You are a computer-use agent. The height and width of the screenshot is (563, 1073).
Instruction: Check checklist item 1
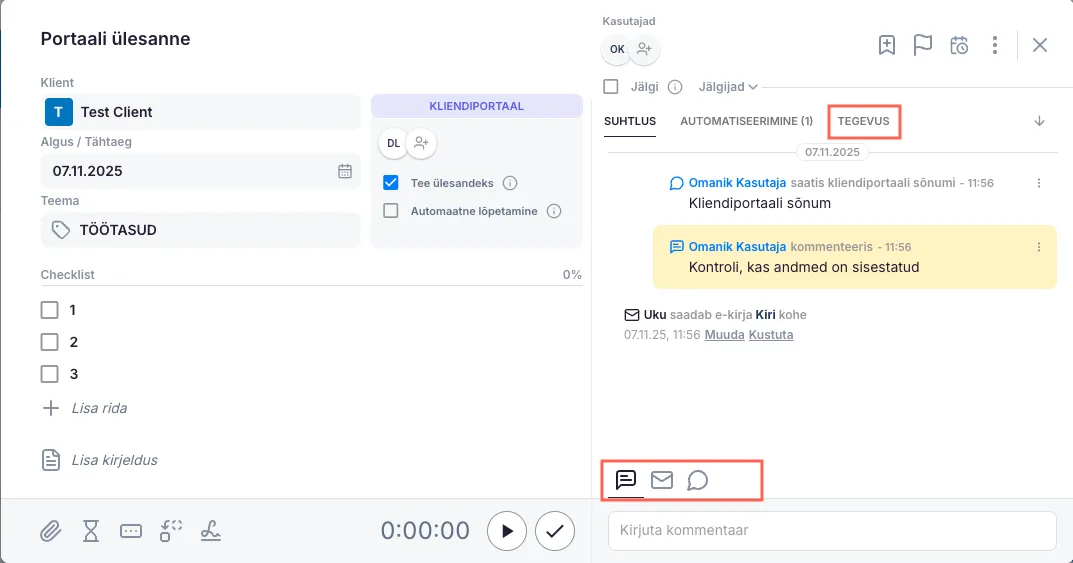[x=49, y=310]
